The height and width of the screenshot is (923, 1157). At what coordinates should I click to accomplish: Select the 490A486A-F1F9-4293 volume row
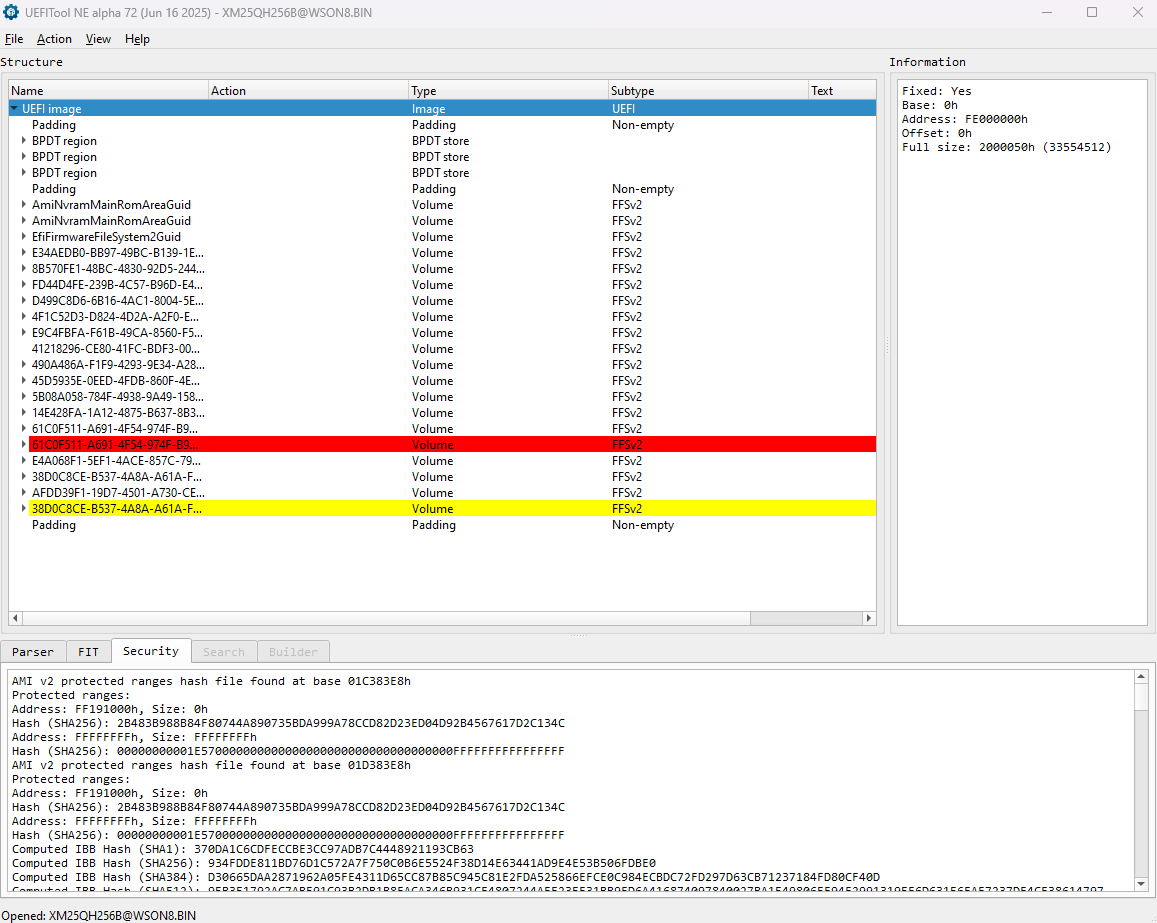coord(442,365)
